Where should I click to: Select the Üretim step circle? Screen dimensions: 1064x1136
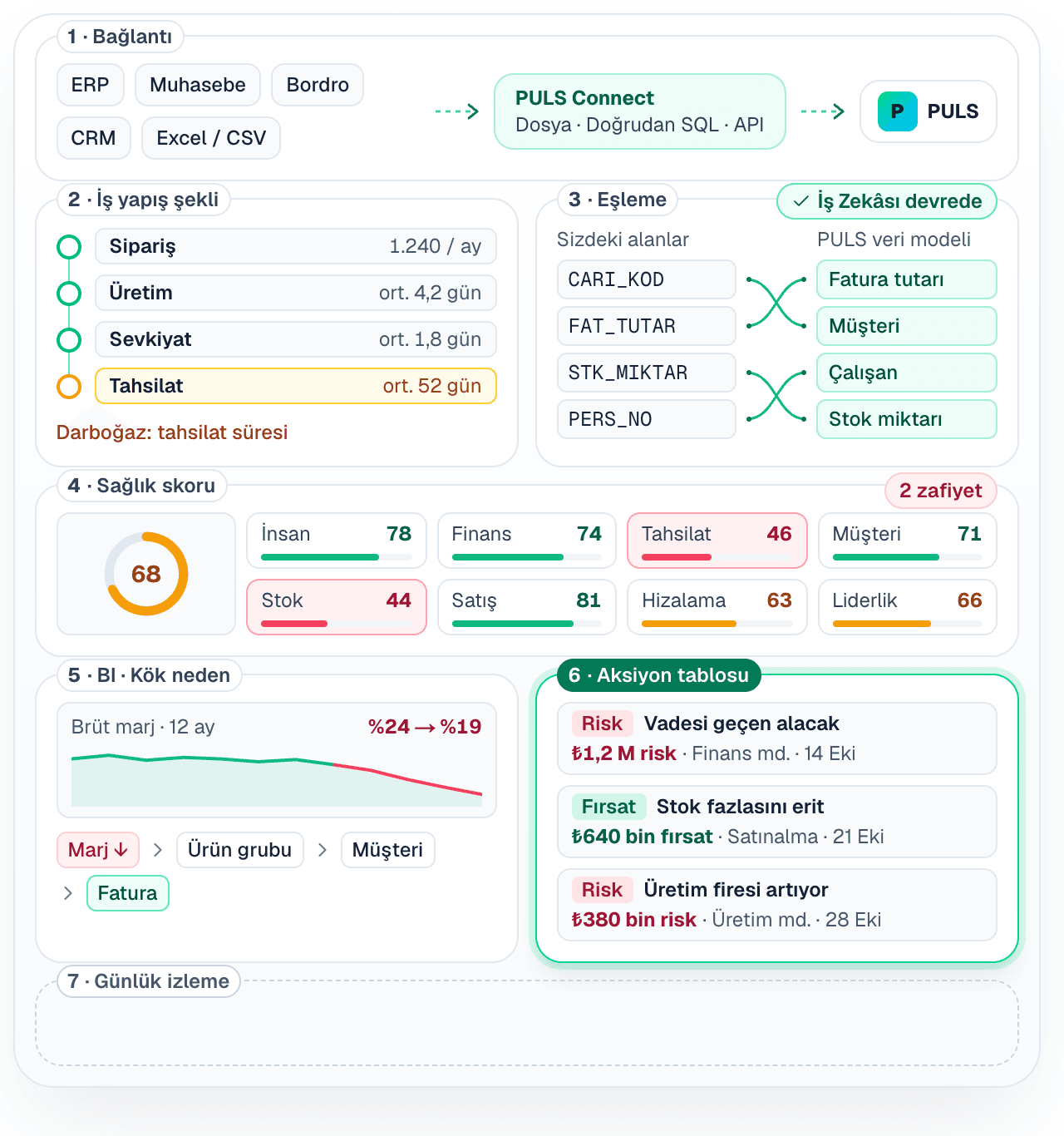[69, 294]
